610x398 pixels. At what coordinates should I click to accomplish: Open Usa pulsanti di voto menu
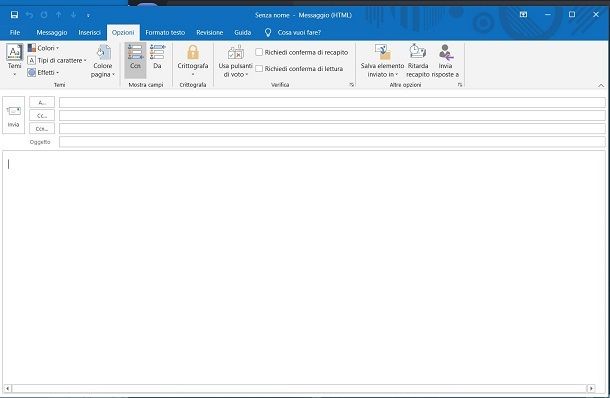click(235, 61)
